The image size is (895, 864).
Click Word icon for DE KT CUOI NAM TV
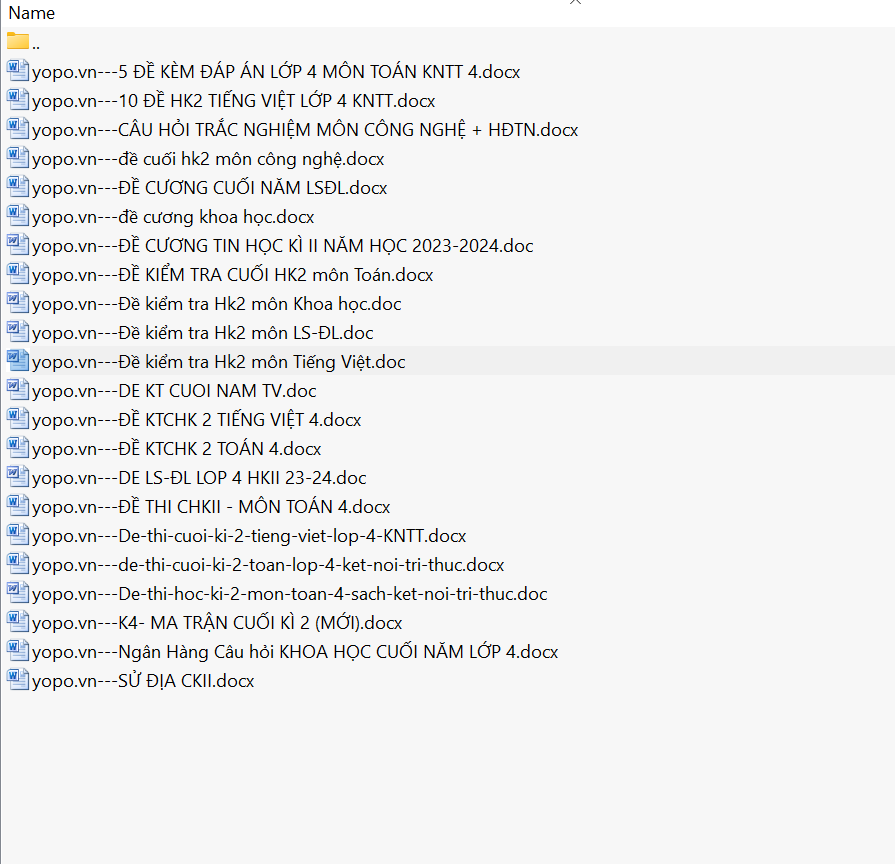click(18, 390)
